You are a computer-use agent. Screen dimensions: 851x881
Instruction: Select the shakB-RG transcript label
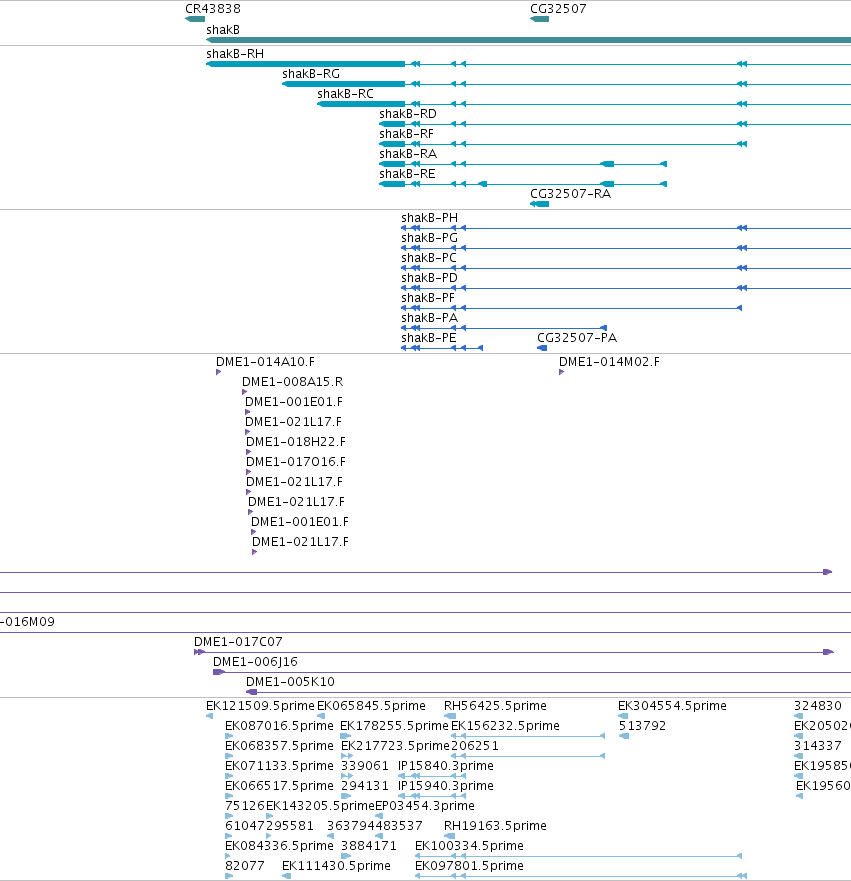point(311,74)
